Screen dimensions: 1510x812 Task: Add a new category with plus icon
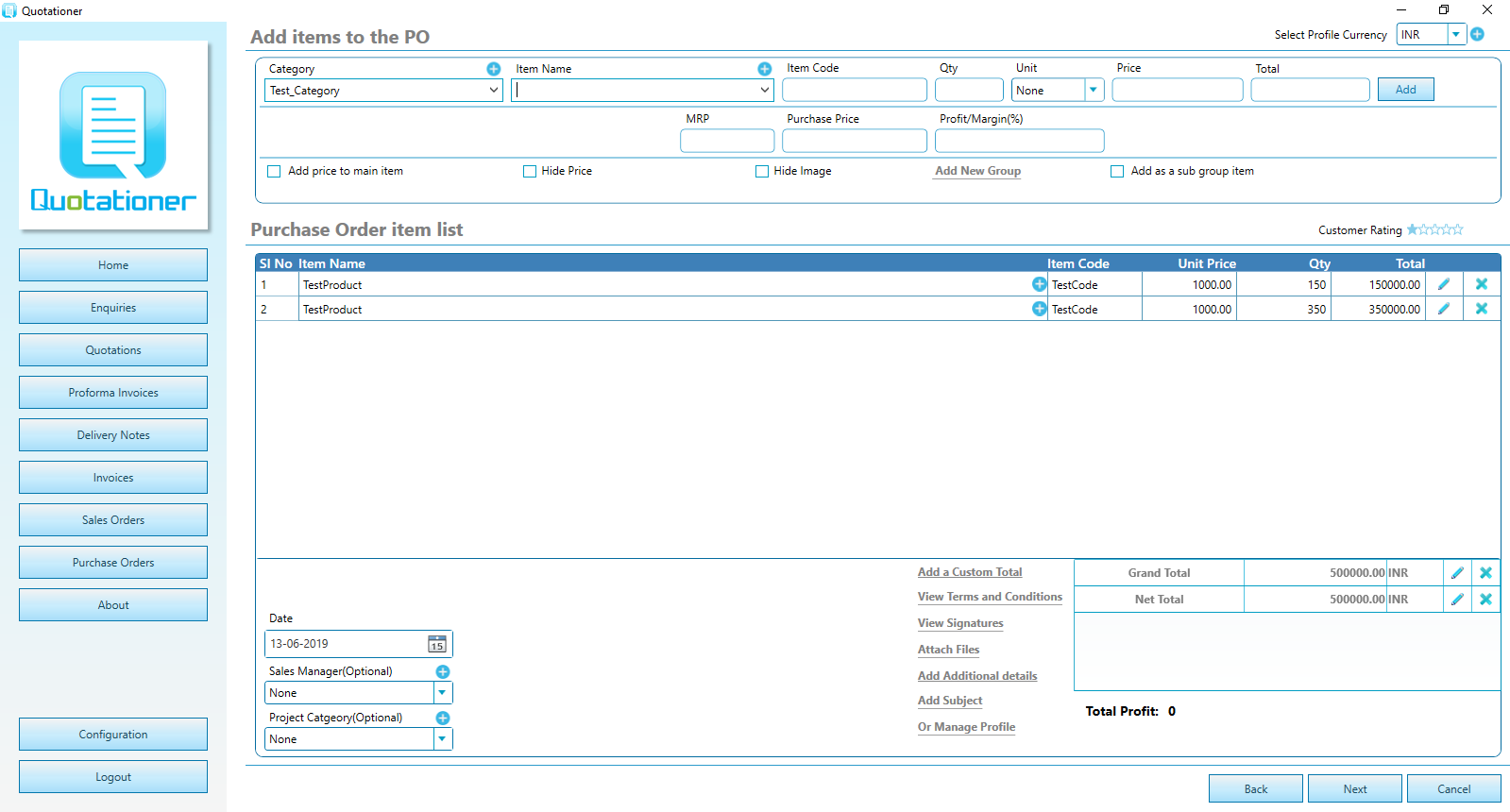(494, 69)
